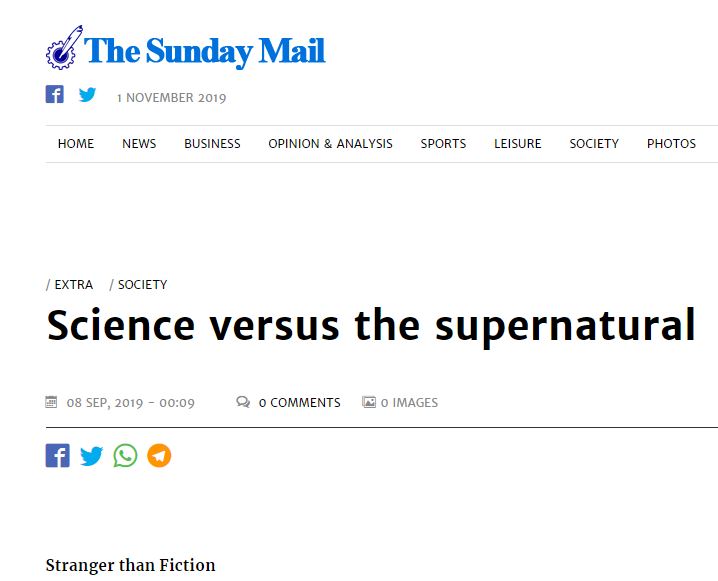Click The Sunday Mail logo
This screenshot has width=718, height=581.
tap(186, 50)
